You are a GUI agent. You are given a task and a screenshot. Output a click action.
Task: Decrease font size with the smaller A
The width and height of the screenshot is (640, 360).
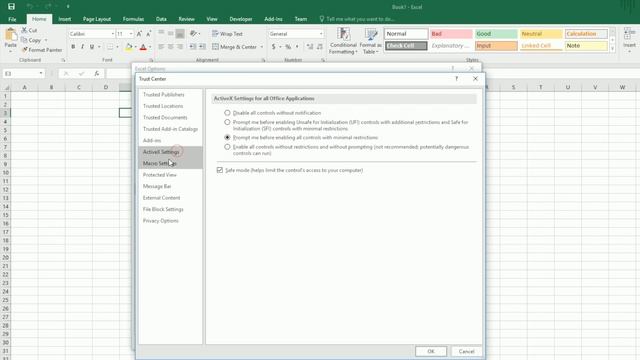pos(149,33)
